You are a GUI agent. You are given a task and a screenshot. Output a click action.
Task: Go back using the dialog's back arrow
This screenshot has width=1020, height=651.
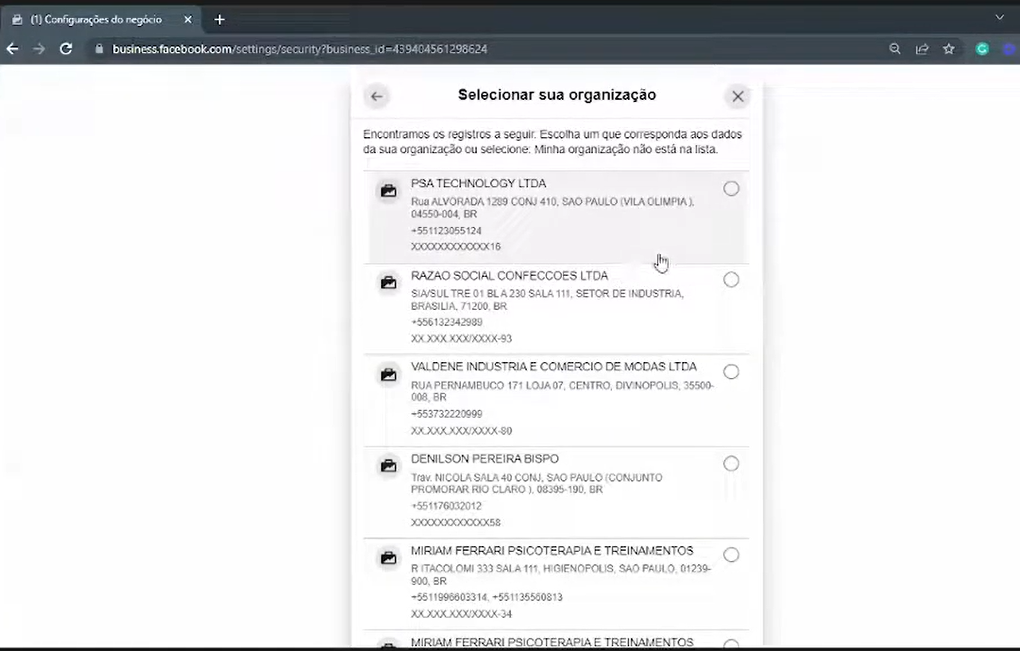[x=377, y=96]
